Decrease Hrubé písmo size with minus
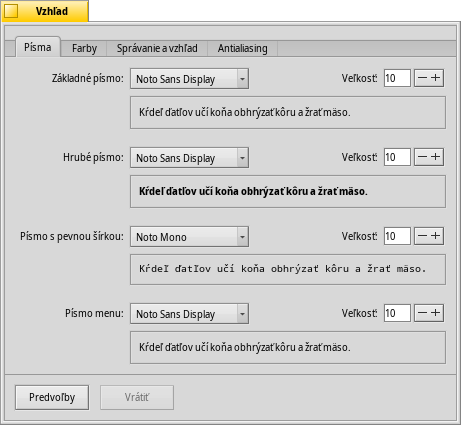 [x=422, y=157]
